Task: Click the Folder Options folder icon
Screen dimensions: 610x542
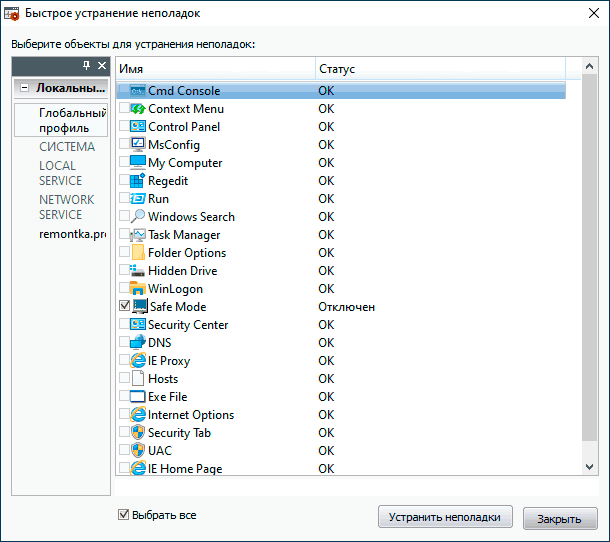Action: coord(138,253)
